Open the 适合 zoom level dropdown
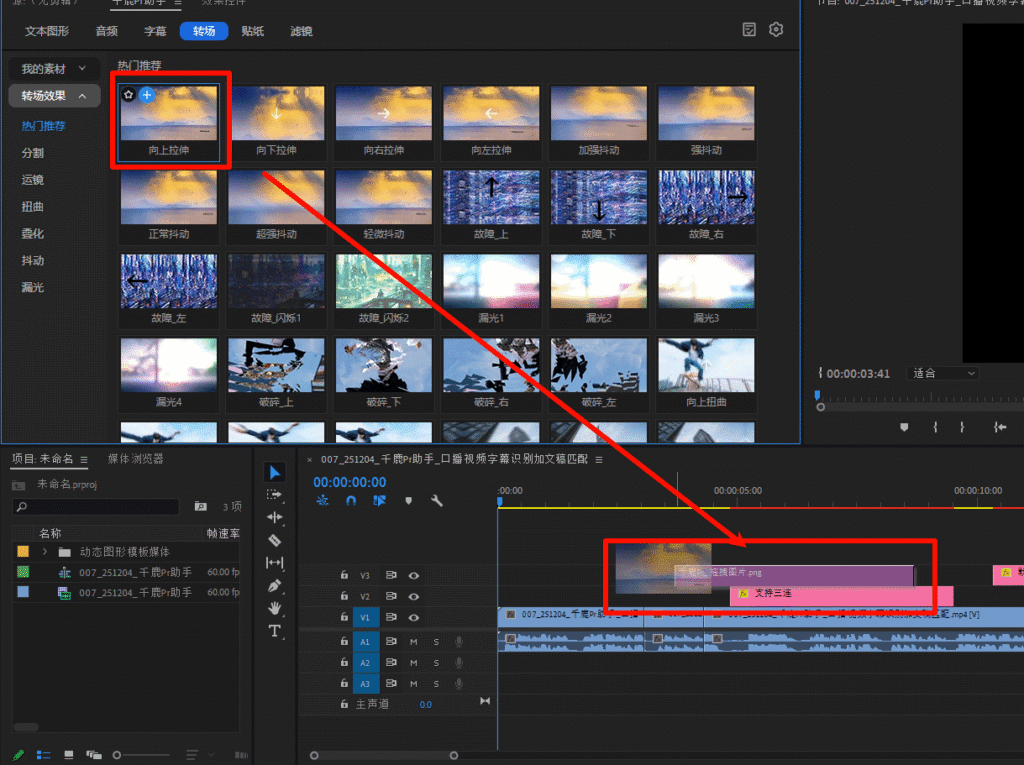The height and width of the screenshot is (765, 1024). [943, 373]
